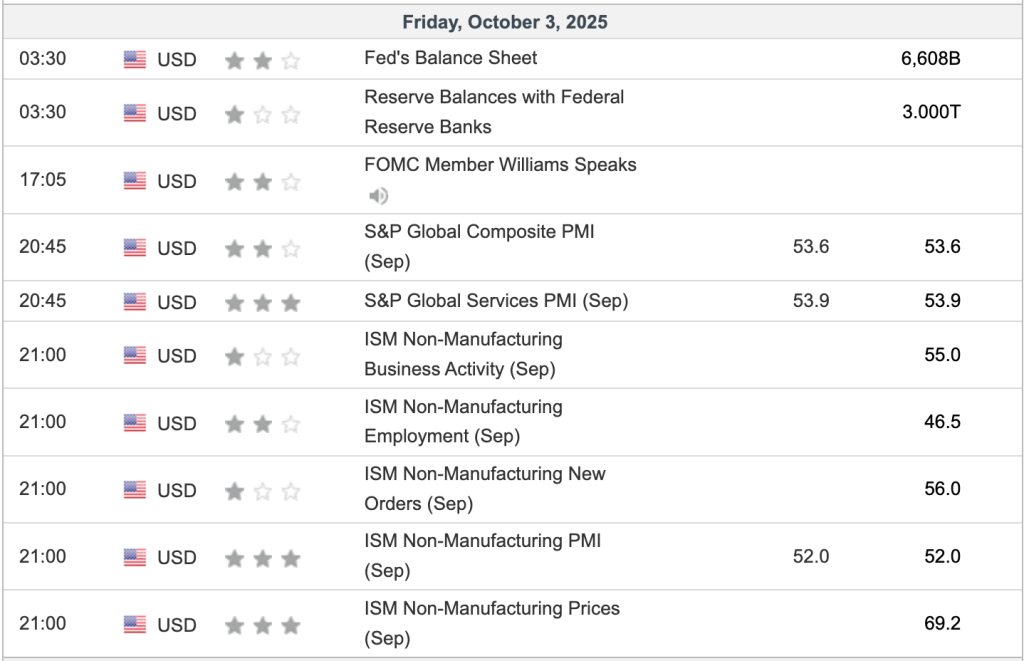This screenshot has width=1024, height=661.
Task: Click the US flag beside Fed's Balance Sheet
Action: click(x=135, y=60)
